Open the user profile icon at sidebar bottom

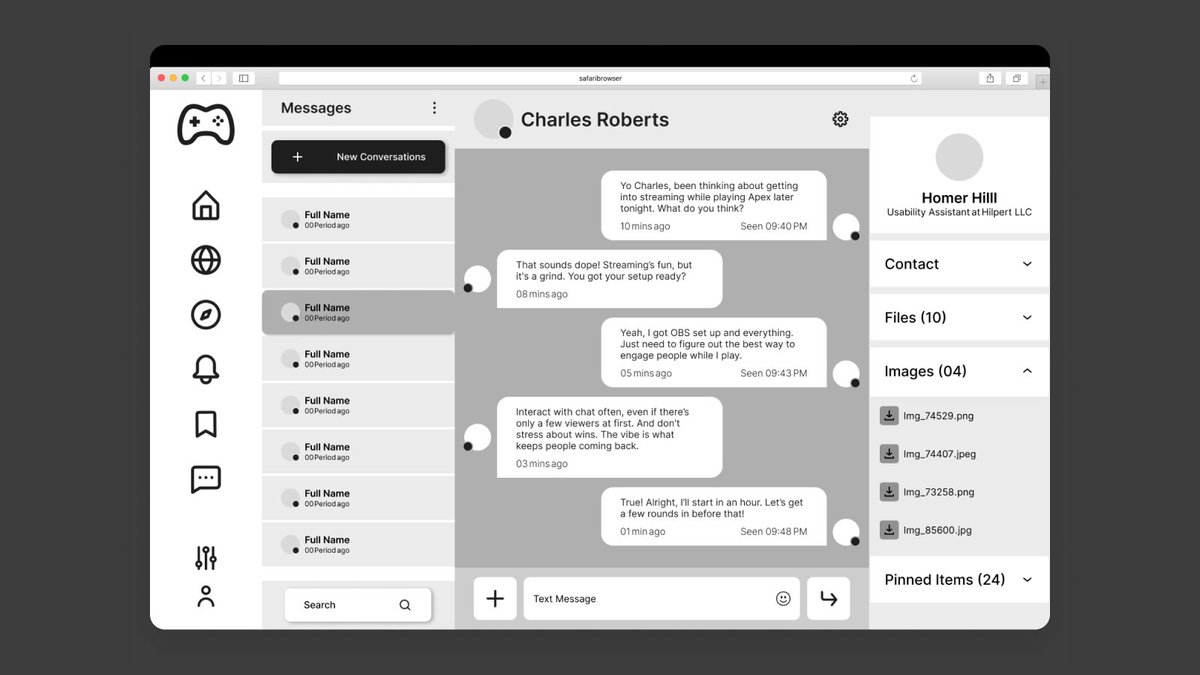click(205, 596)
